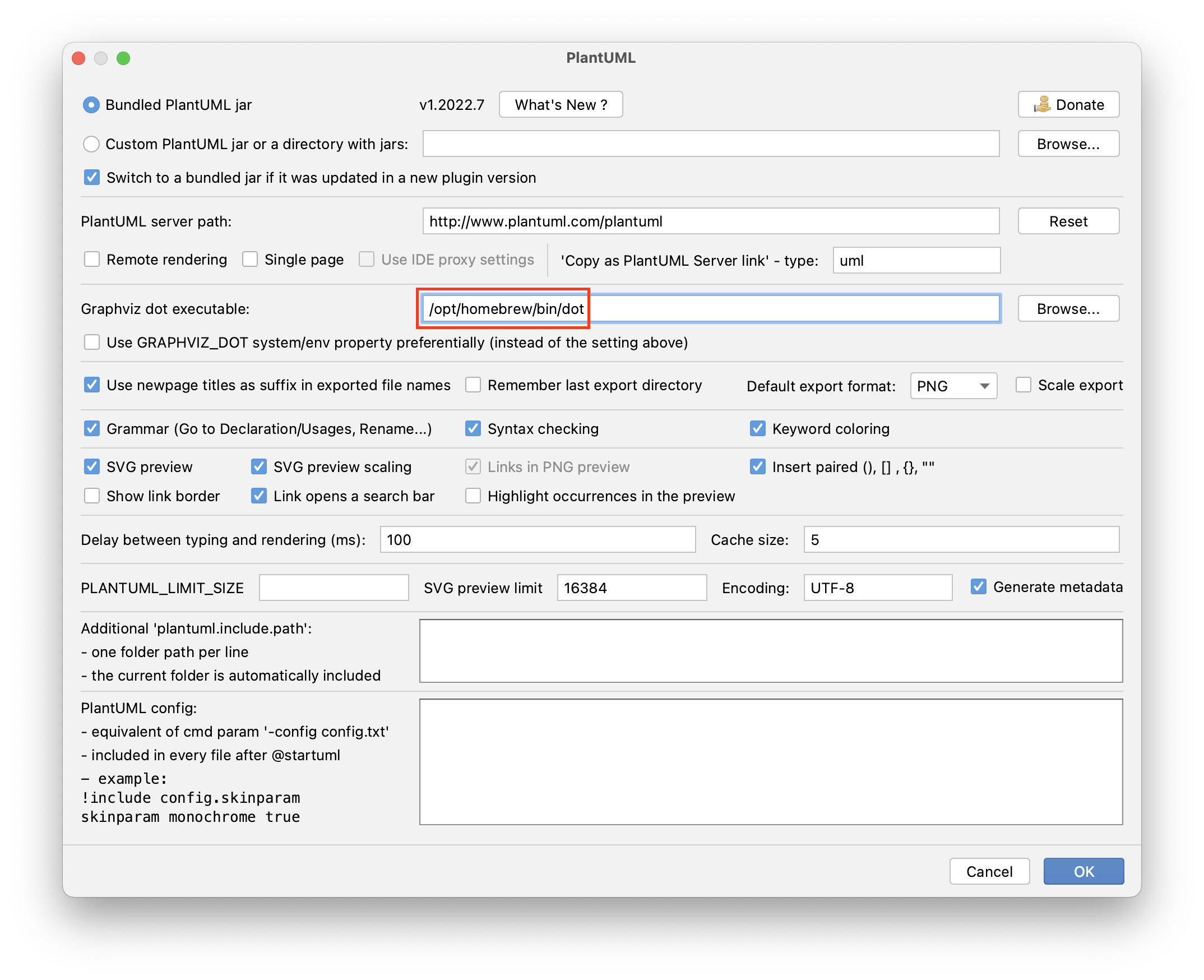Image resolution: width=1204 pixels, height=980 pixels.
Task: Click the Cache size field
Action: pyautogui.click(x=961, y=540)
